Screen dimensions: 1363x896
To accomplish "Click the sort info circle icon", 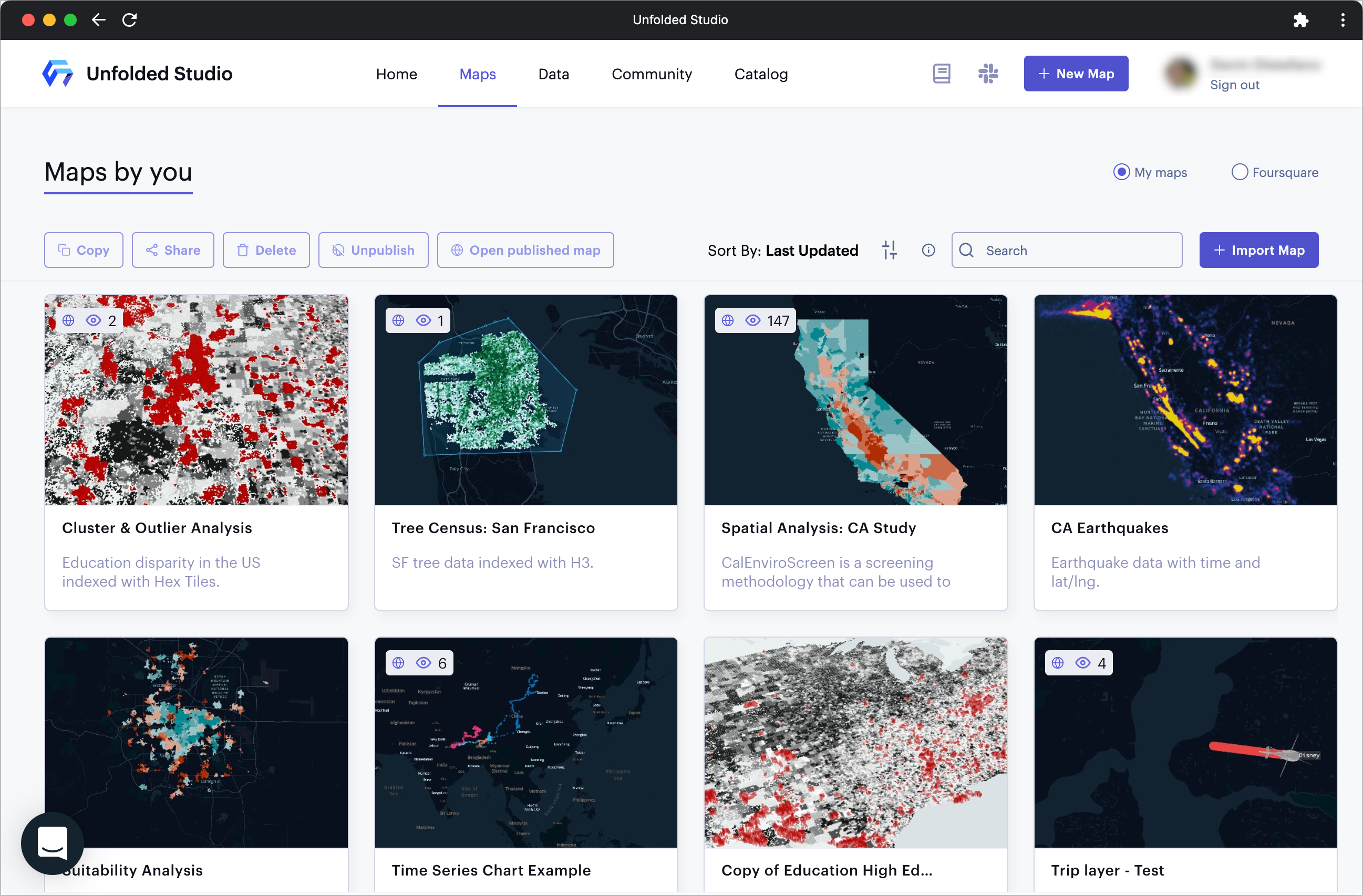I will 928,250.
